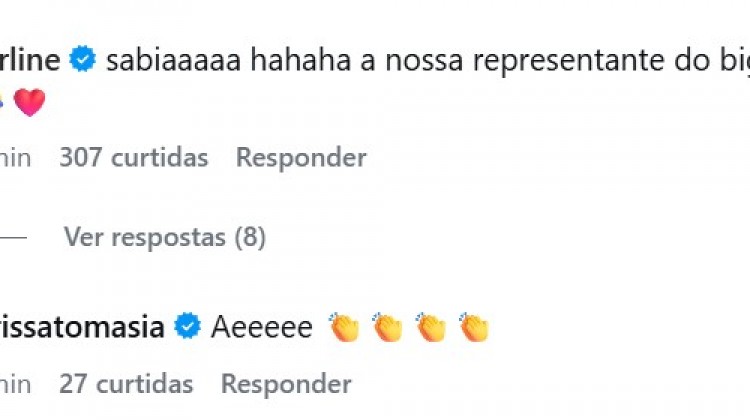Reply to the Aeeeee comment via Responder
This screenshot has width=750, height=420.
tap(286, 384)
